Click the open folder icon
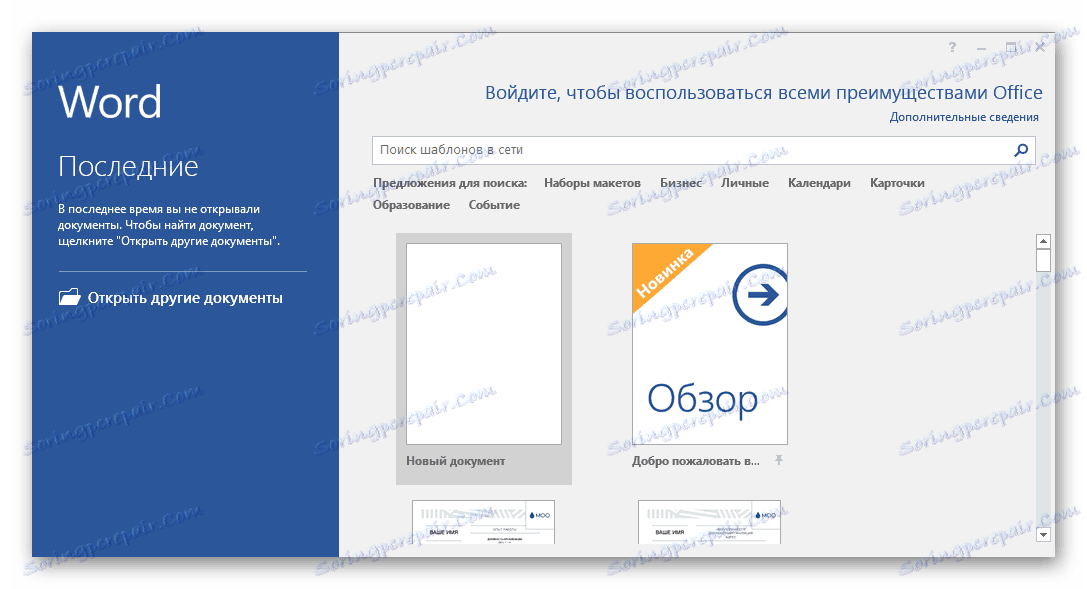Viewport: 1087px width, 589px height. tap(69, 297)
